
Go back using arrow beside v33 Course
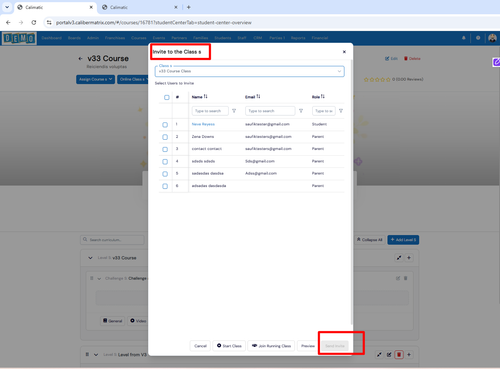point(80,59)
